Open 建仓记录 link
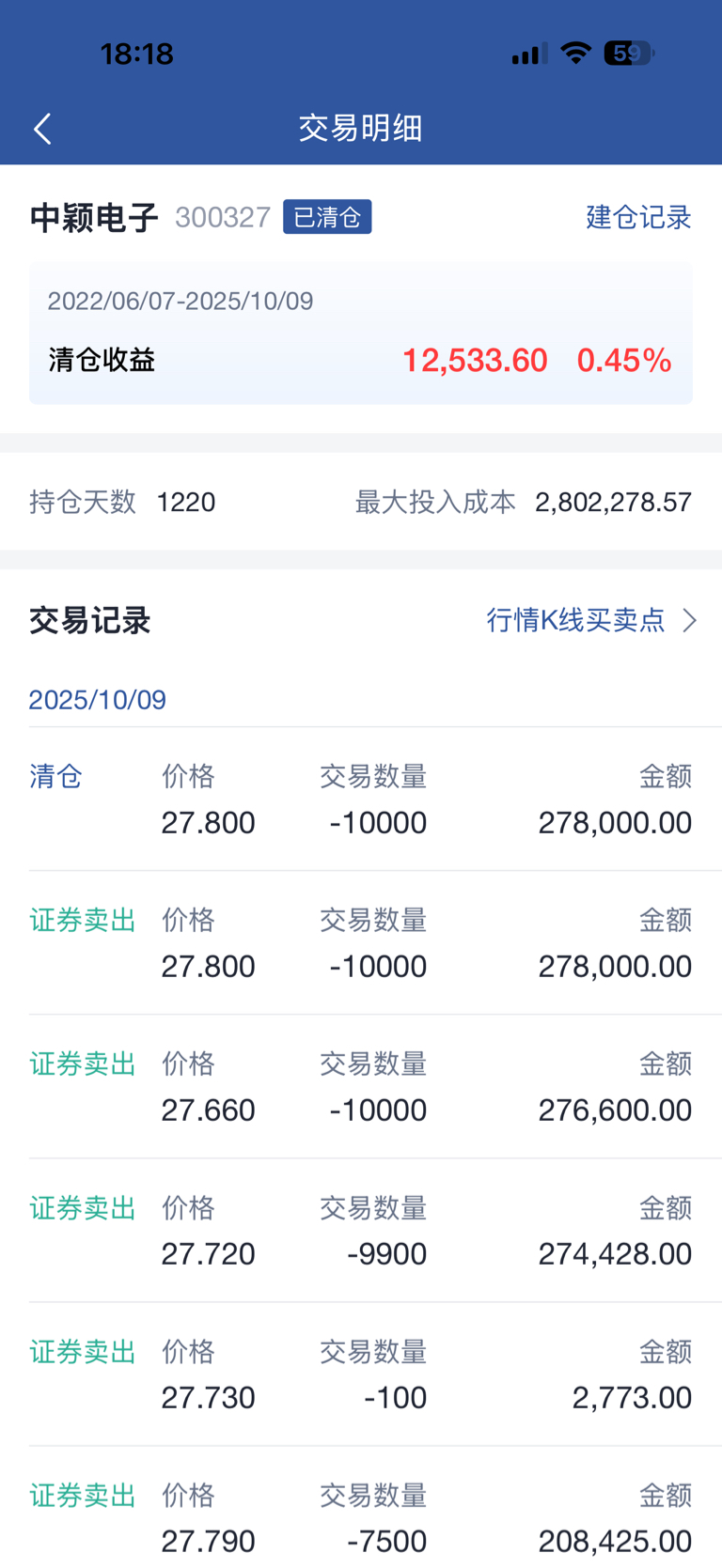722x1568 pixels. (638, 217)
